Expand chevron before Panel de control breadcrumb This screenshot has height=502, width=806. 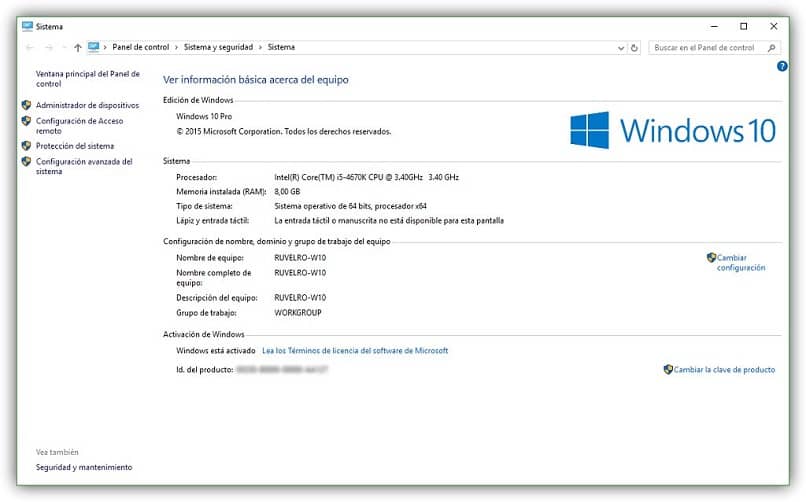(105, 47)
